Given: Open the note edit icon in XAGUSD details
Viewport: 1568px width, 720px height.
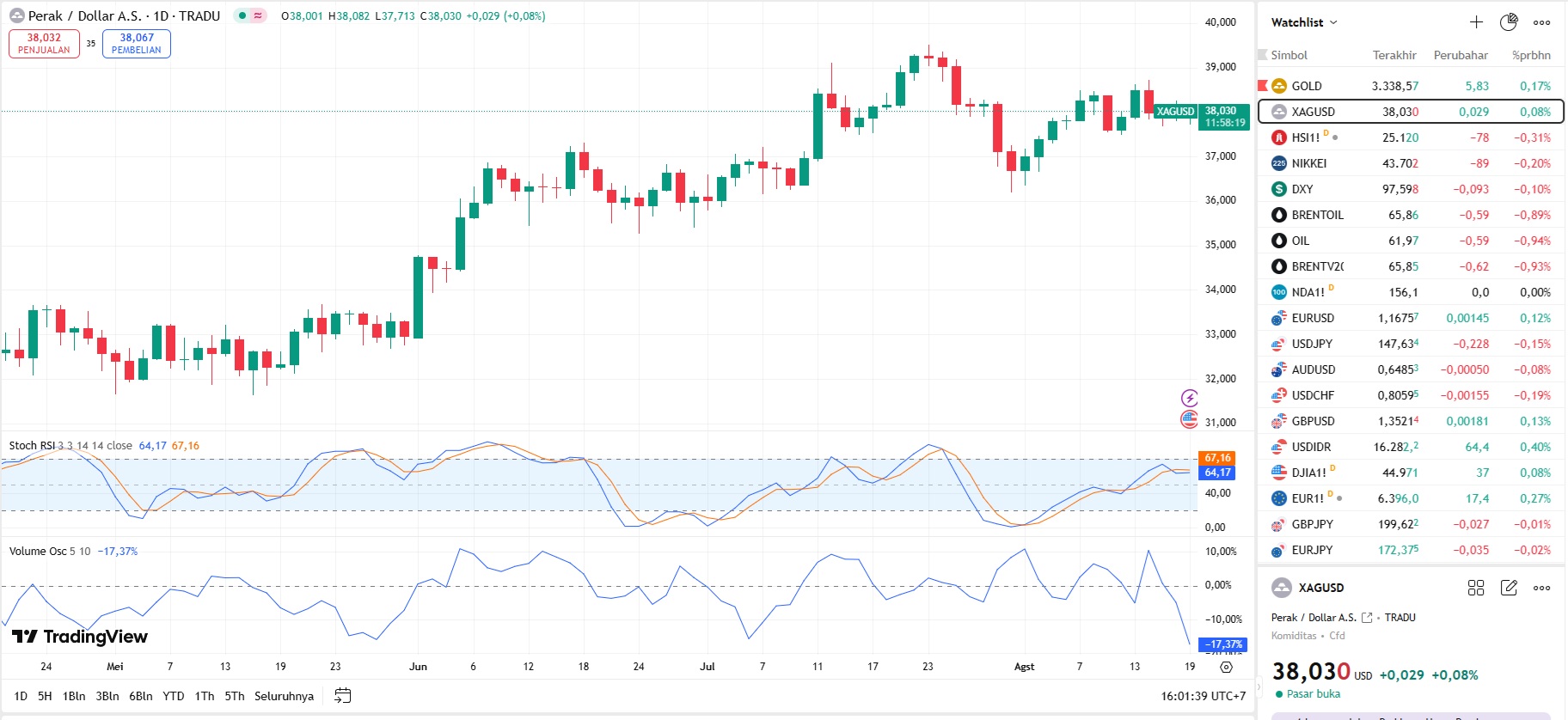Looking at the screenshot, I should 1509,588.
